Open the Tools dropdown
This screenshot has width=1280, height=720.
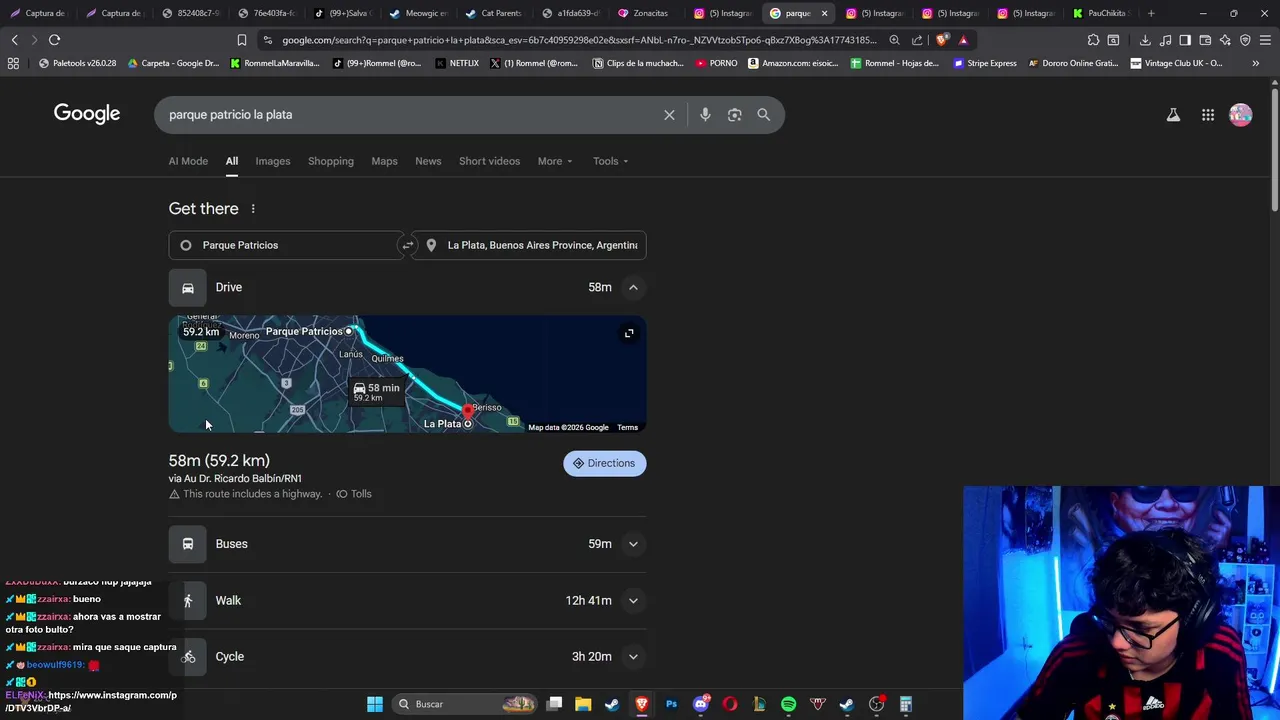click(x=611, y=161)
